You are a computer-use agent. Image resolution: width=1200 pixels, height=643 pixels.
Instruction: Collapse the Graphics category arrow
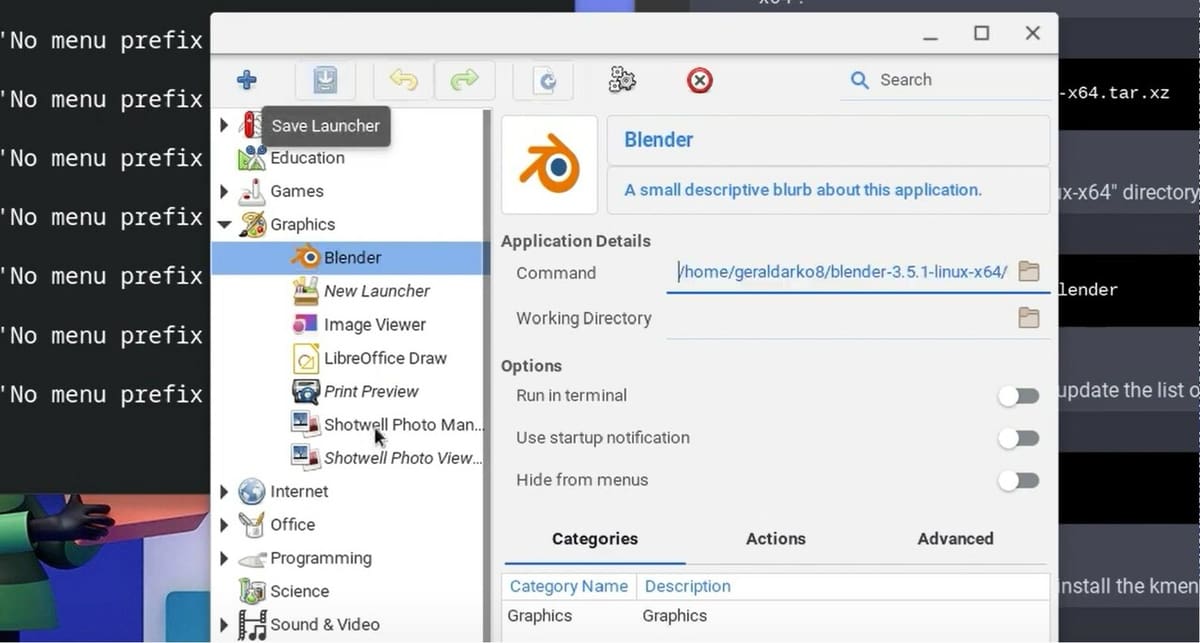click(x=224, y=224)
